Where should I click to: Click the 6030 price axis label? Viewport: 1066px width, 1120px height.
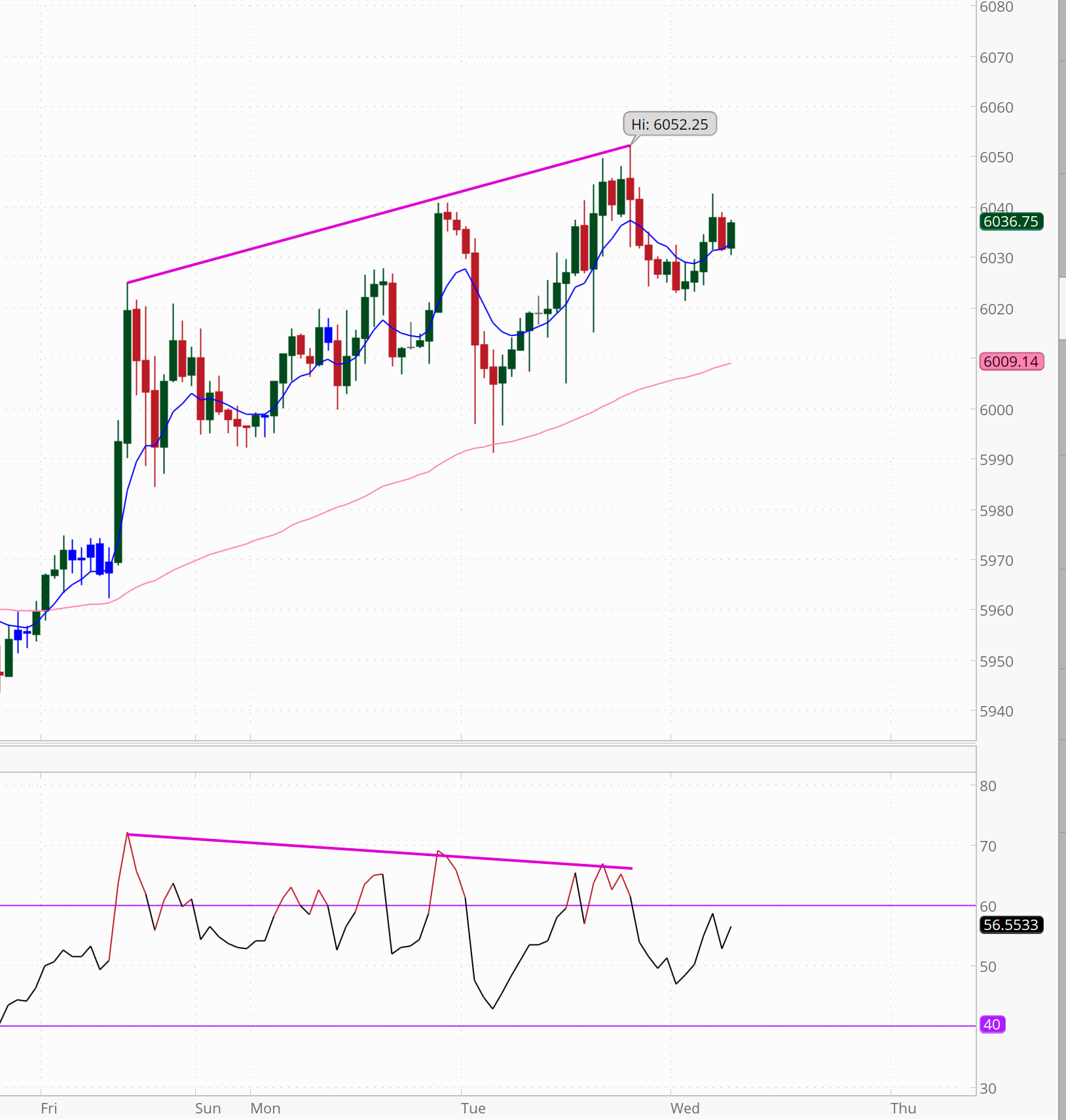coord(997,258)
